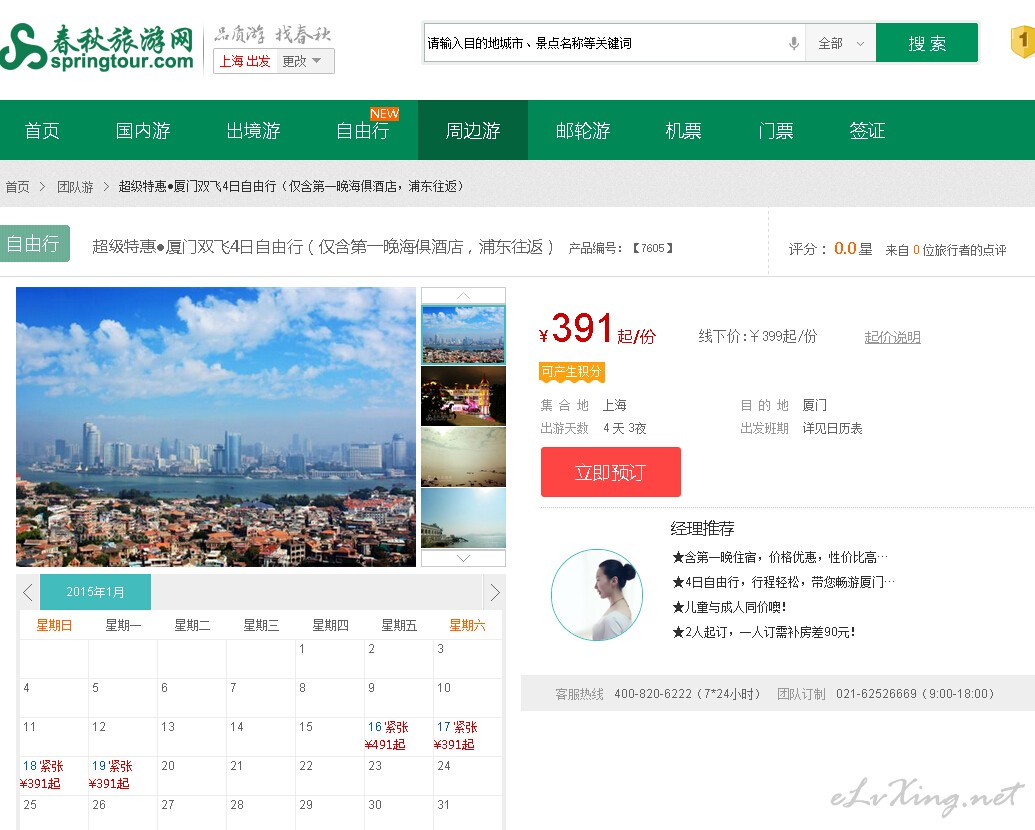Go to next month in calendar
Screen dimensions: 1035x830
[x=494, y=592]
